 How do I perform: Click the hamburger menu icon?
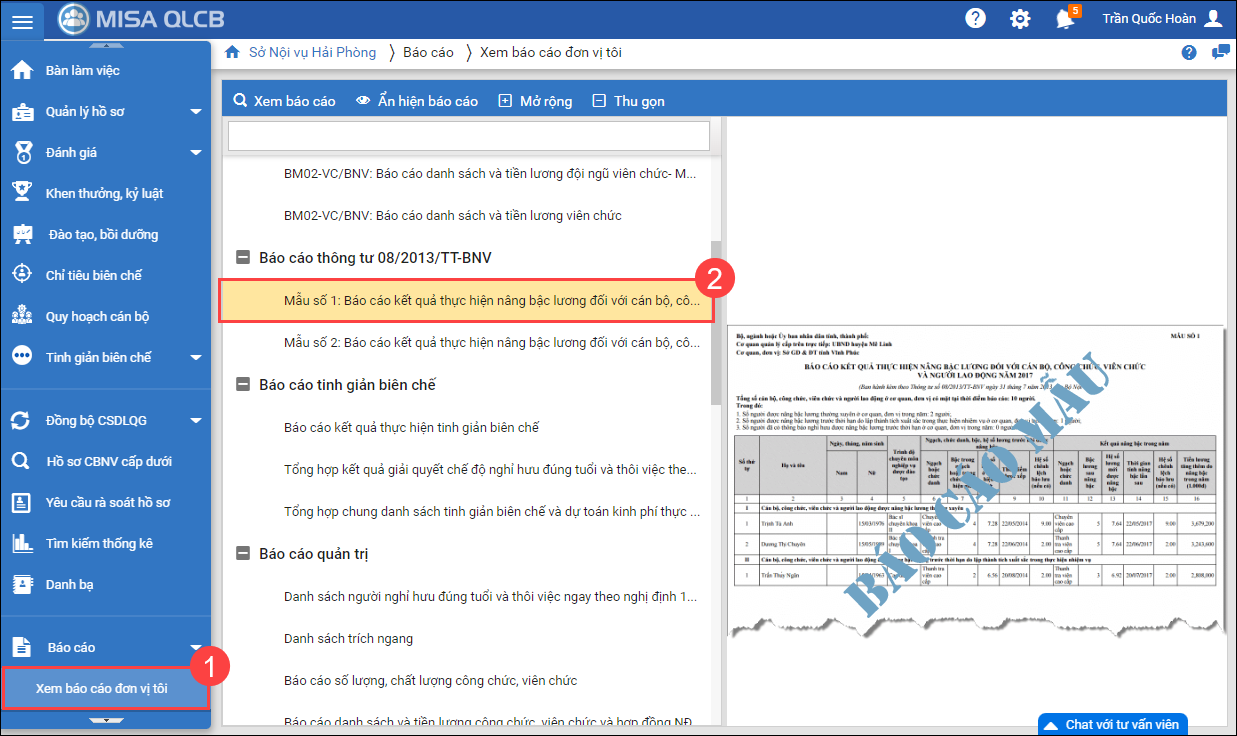coord(22,20)
